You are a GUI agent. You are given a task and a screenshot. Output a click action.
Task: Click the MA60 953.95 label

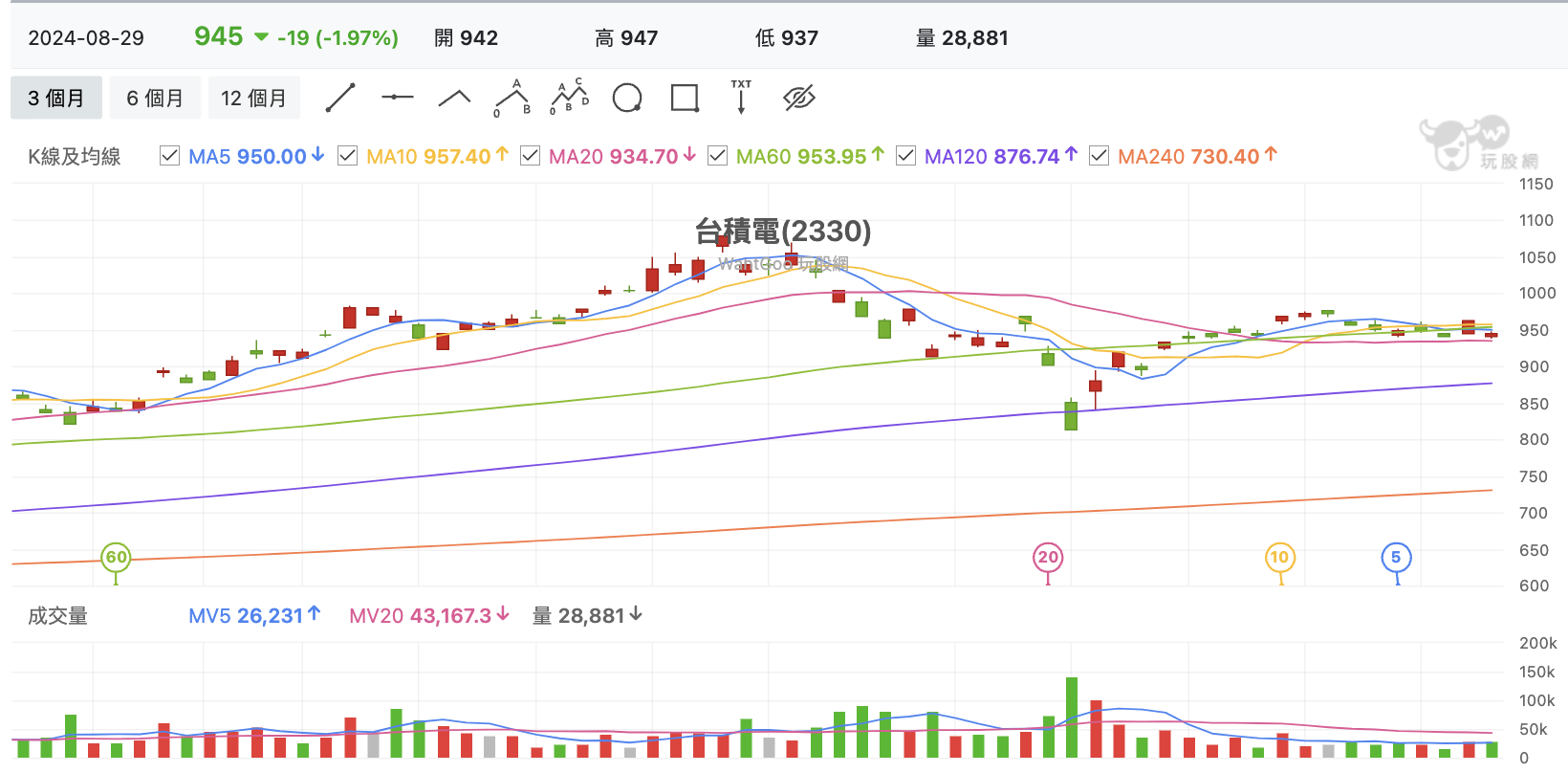point(810,156)
